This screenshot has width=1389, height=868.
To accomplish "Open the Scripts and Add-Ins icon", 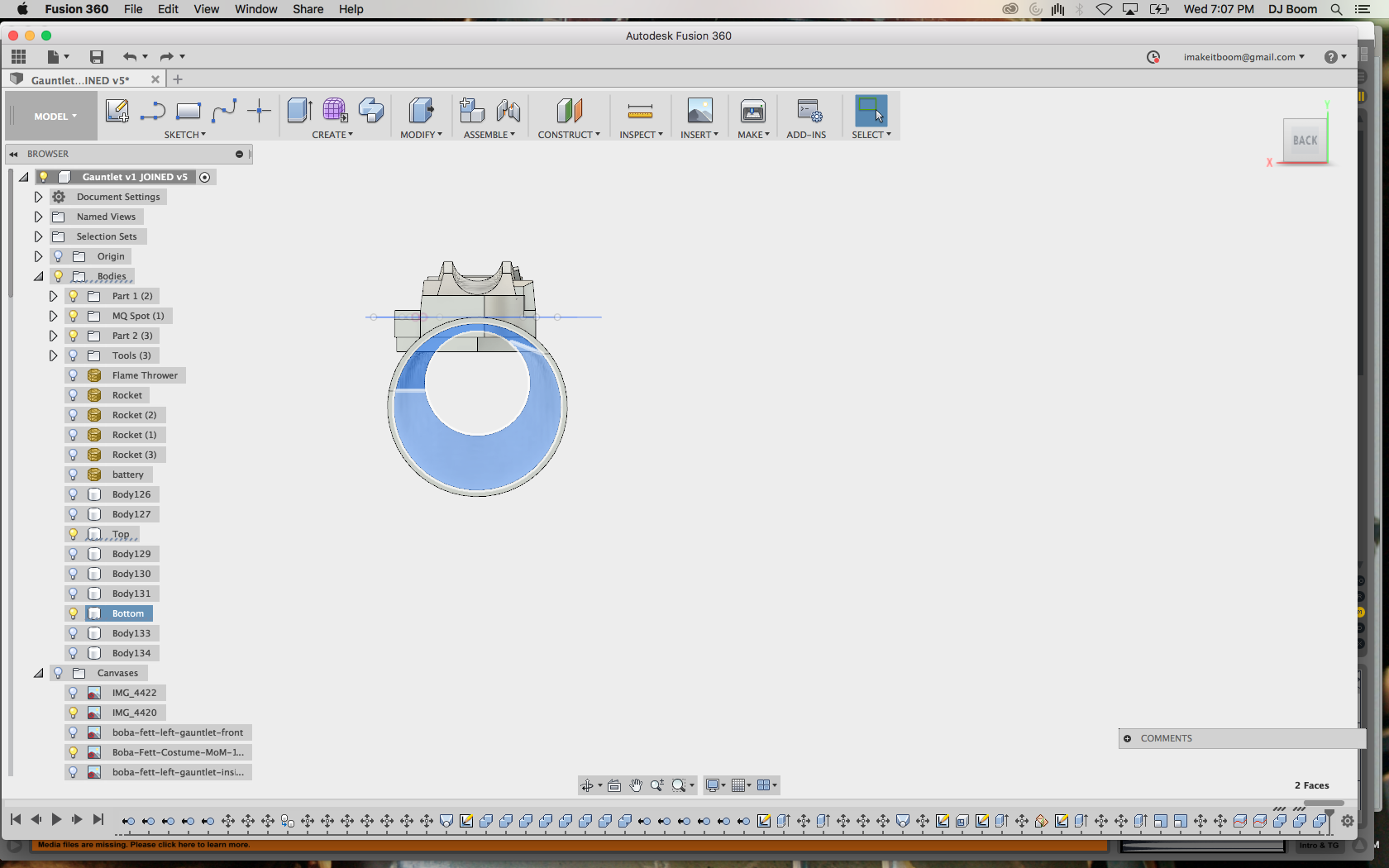I will [809, 111].
